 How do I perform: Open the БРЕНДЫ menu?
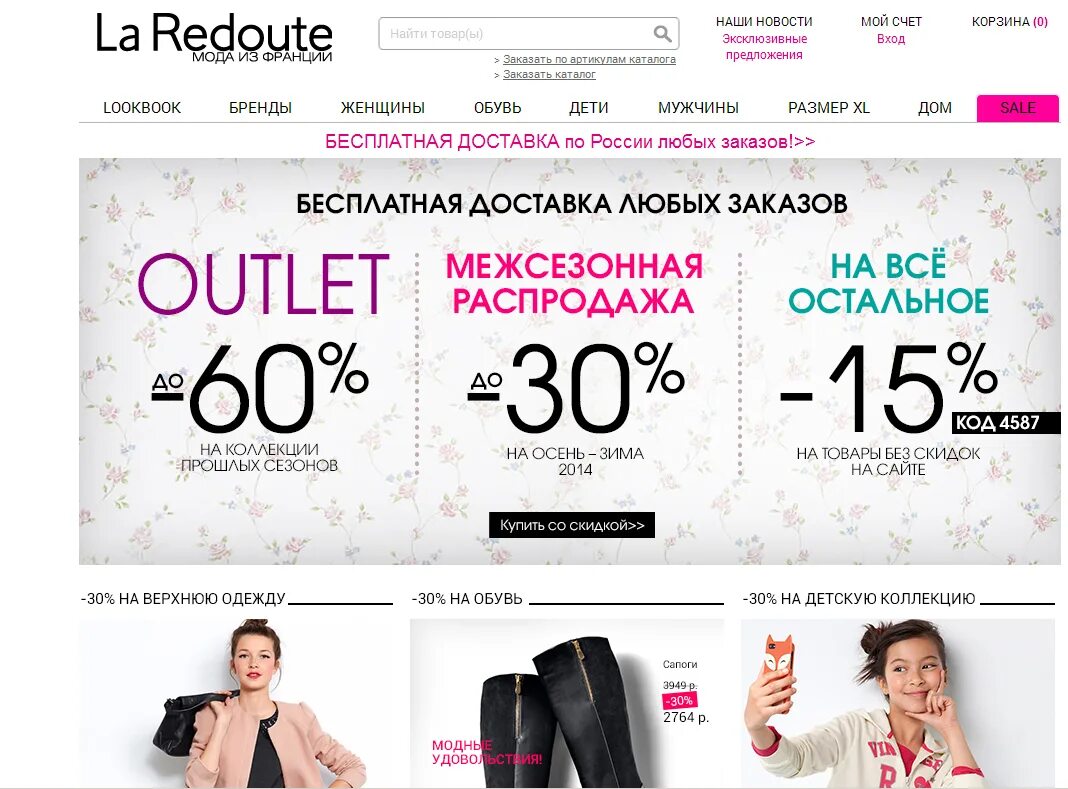[x=260, y=108]
